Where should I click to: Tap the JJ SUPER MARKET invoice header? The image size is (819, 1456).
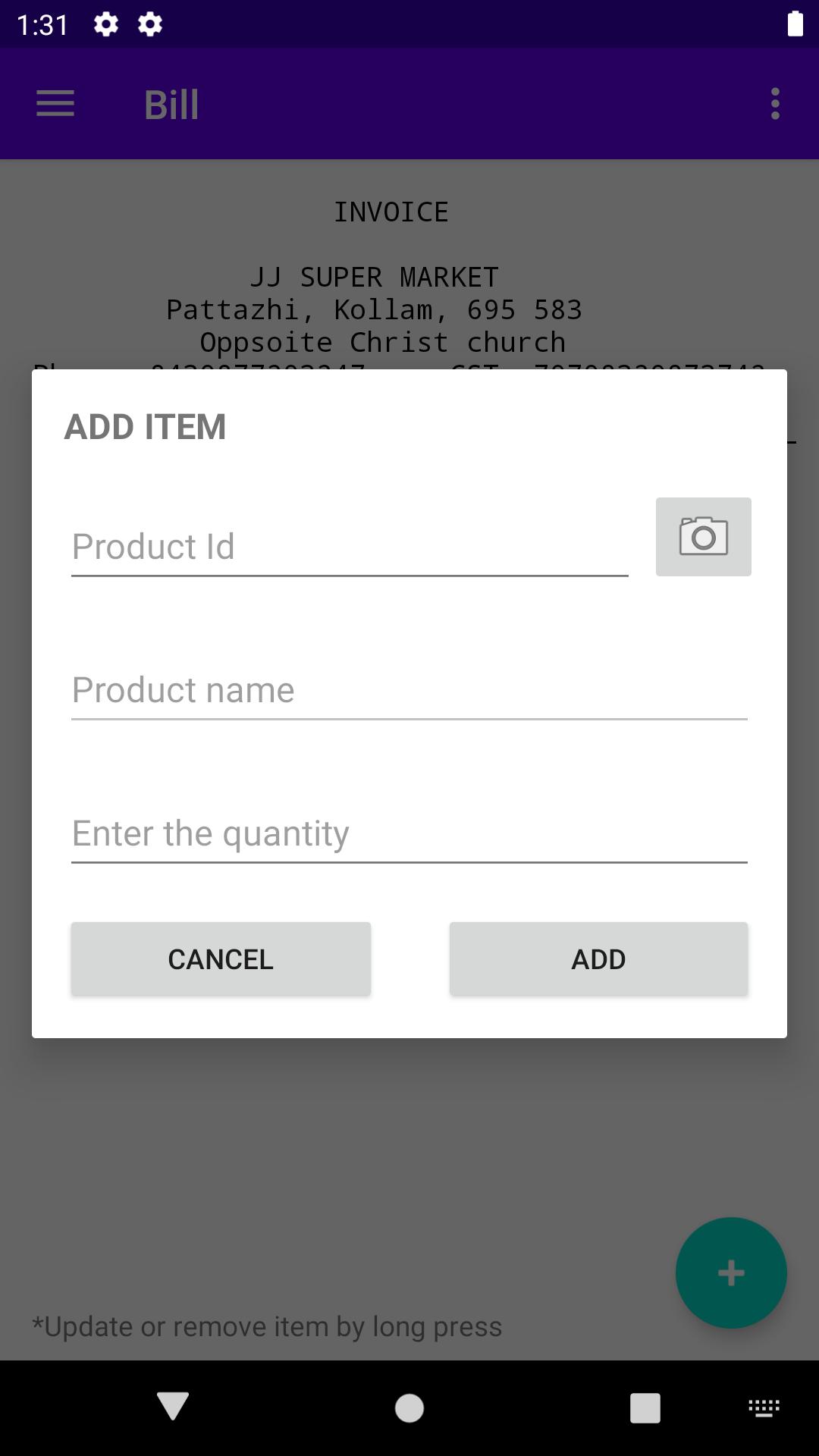(x=375, y=278)
